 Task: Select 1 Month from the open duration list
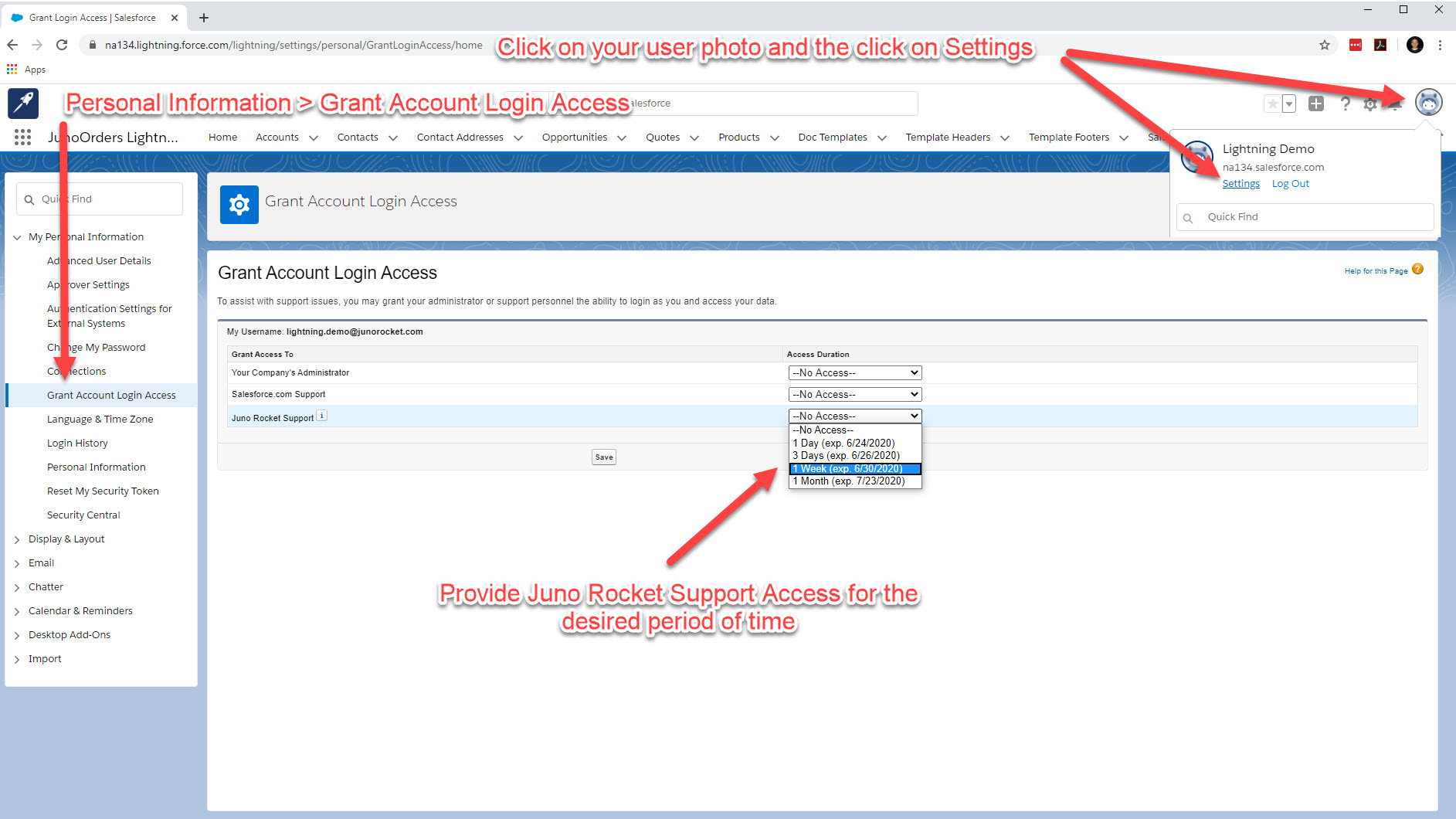(848, 481)
